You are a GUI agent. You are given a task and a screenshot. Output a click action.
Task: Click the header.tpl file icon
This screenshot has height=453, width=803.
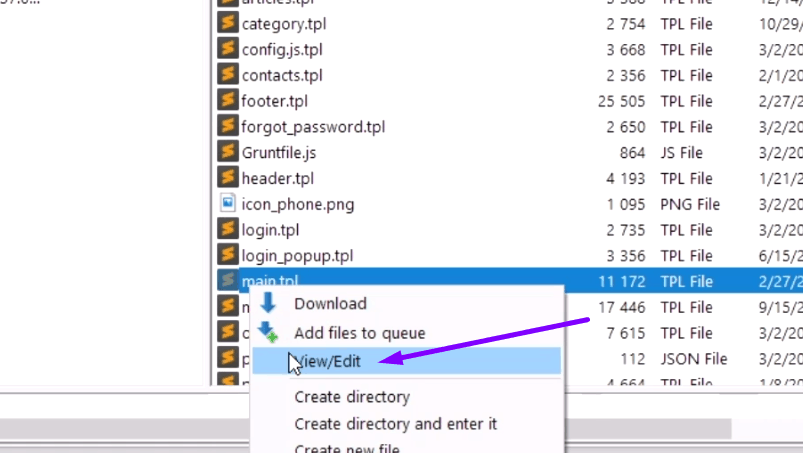pos(228,178)
